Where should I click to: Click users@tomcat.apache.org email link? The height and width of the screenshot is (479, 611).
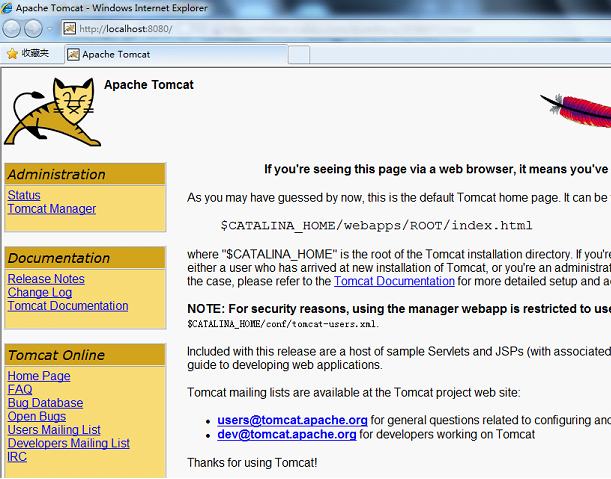pyautogui.click(x=292, y=420)
